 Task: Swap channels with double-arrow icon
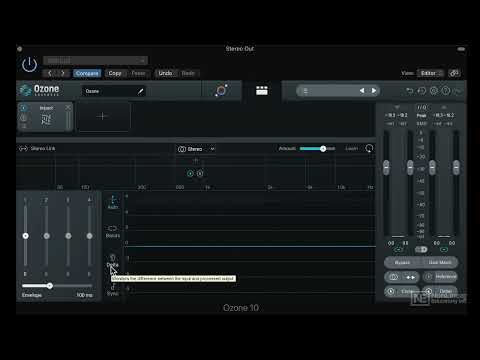click(x=411, y=277)
